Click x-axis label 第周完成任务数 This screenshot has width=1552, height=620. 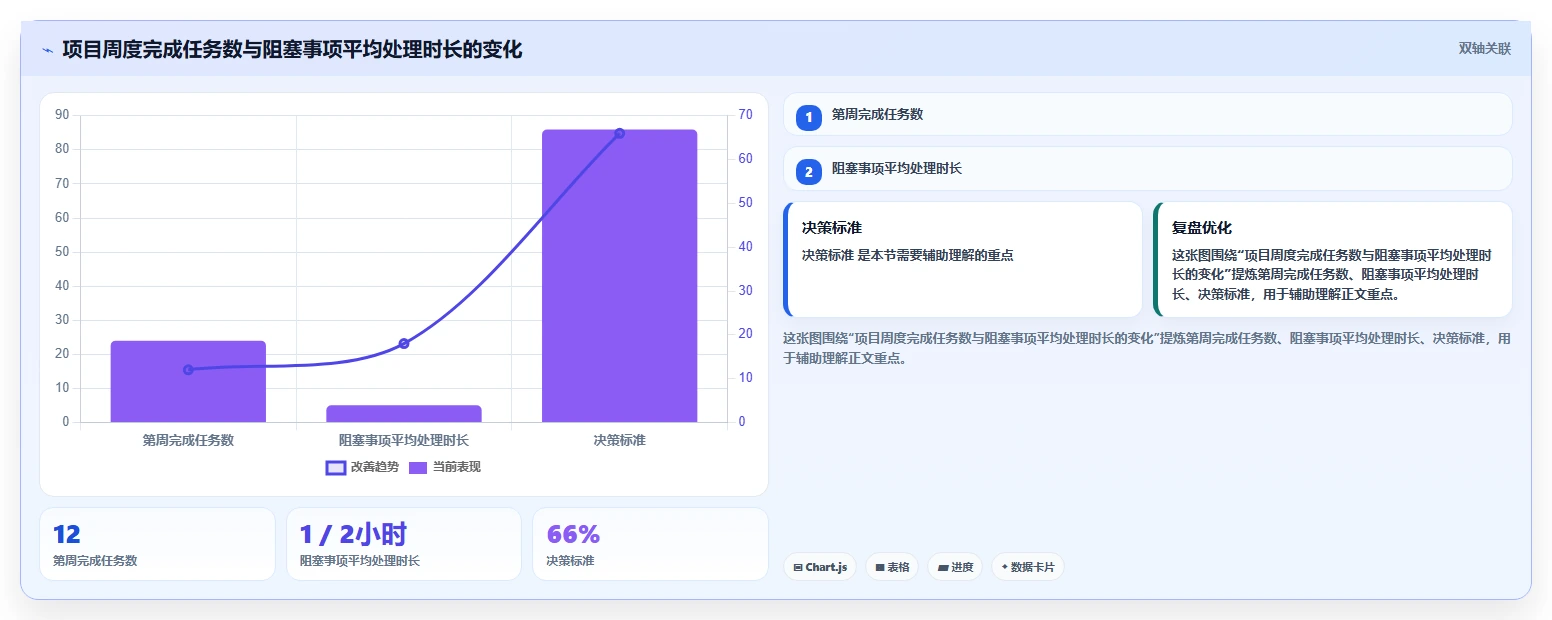[x=188, y=440]
